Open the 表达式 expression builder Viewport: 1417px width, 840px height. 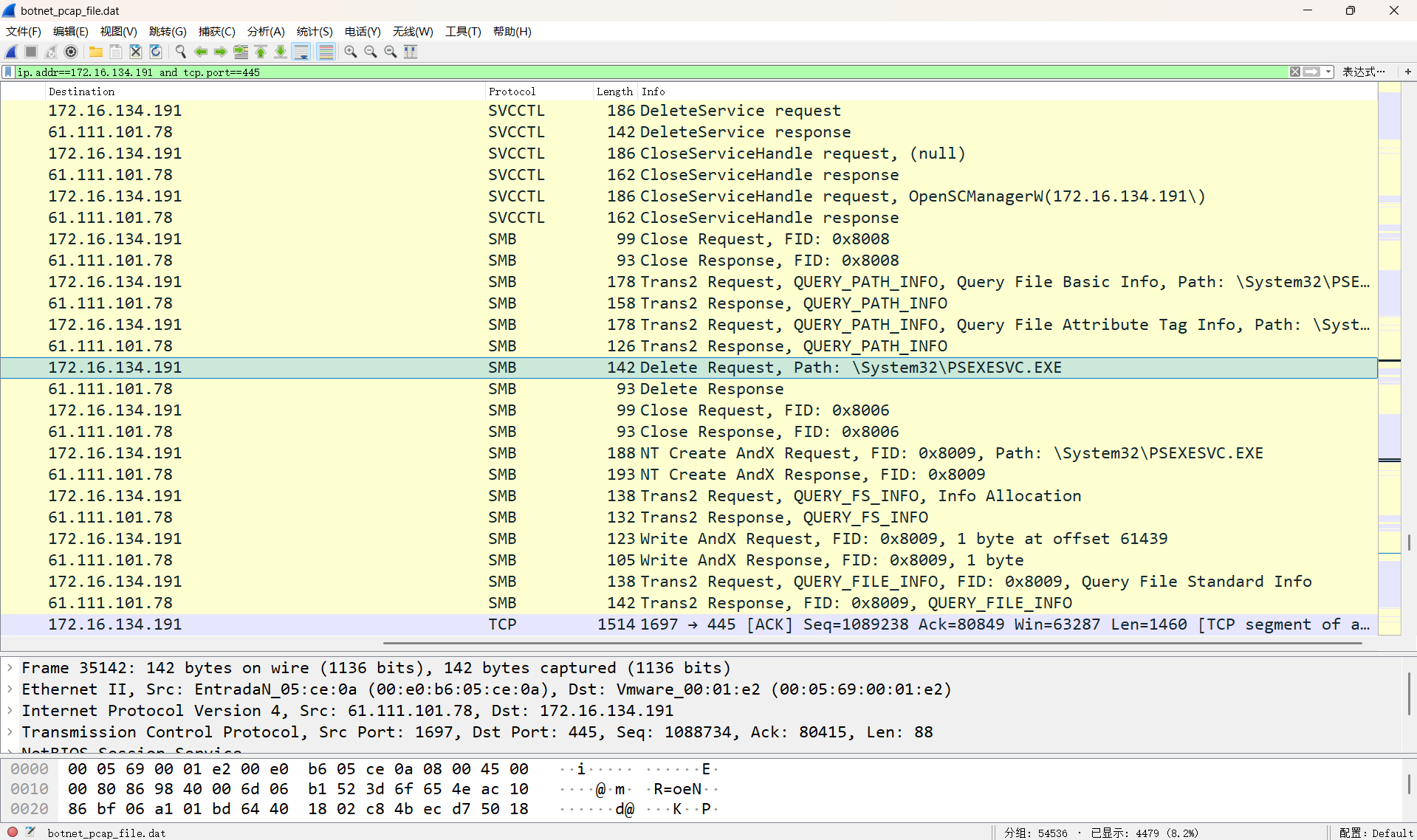(x=1364, y=72)
